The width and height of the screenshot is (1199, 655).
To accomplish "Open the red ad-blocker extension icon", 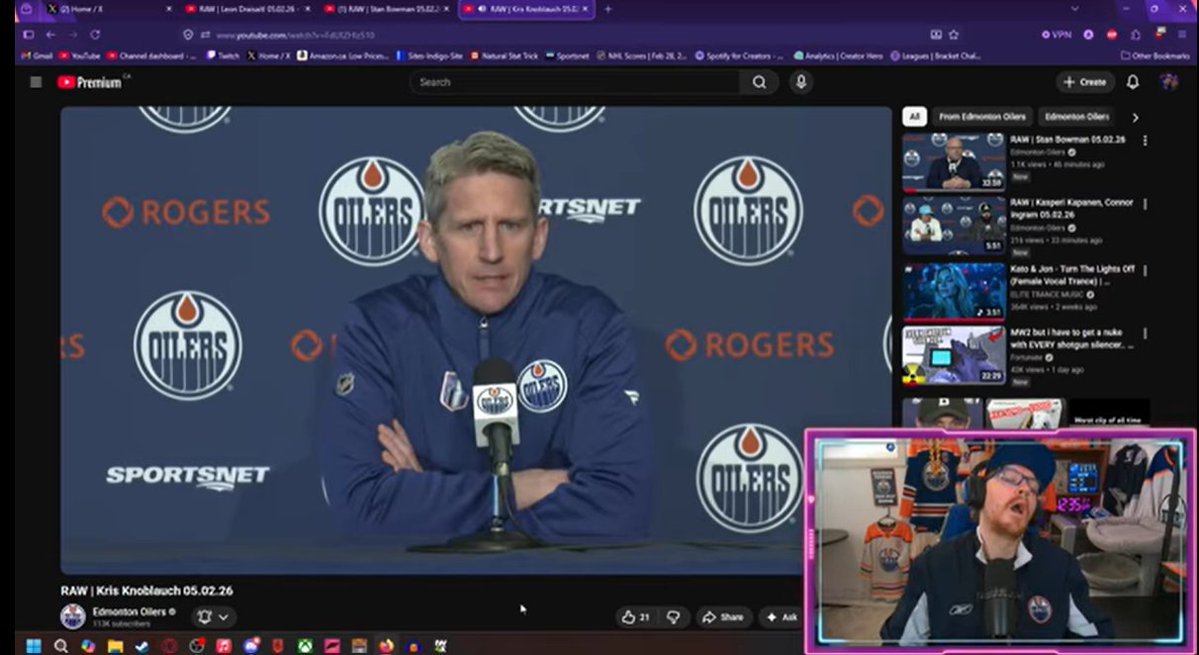I will tap(1112, 34).
